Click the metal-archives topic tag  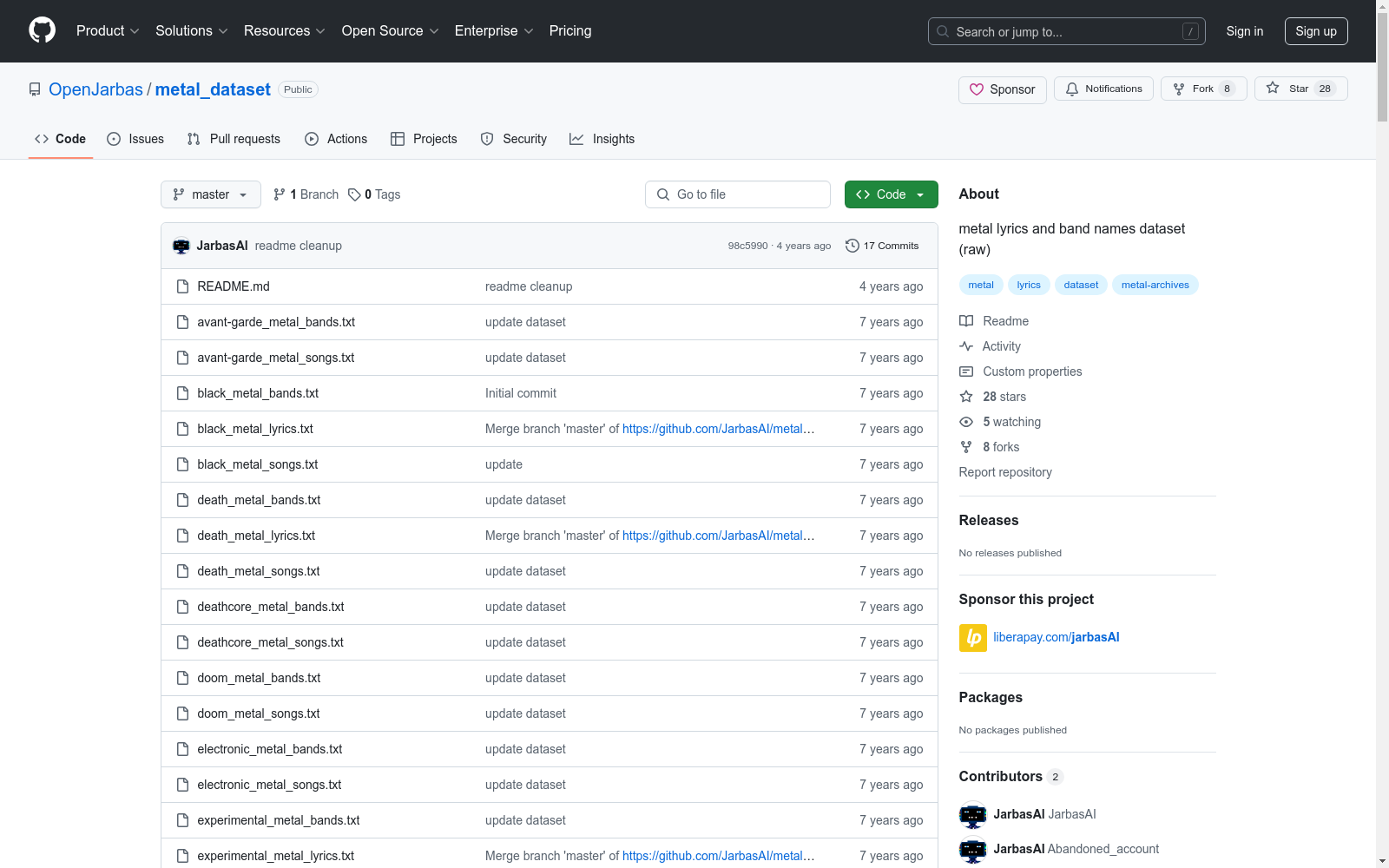pyautogui.click(x=1155, y=285)
